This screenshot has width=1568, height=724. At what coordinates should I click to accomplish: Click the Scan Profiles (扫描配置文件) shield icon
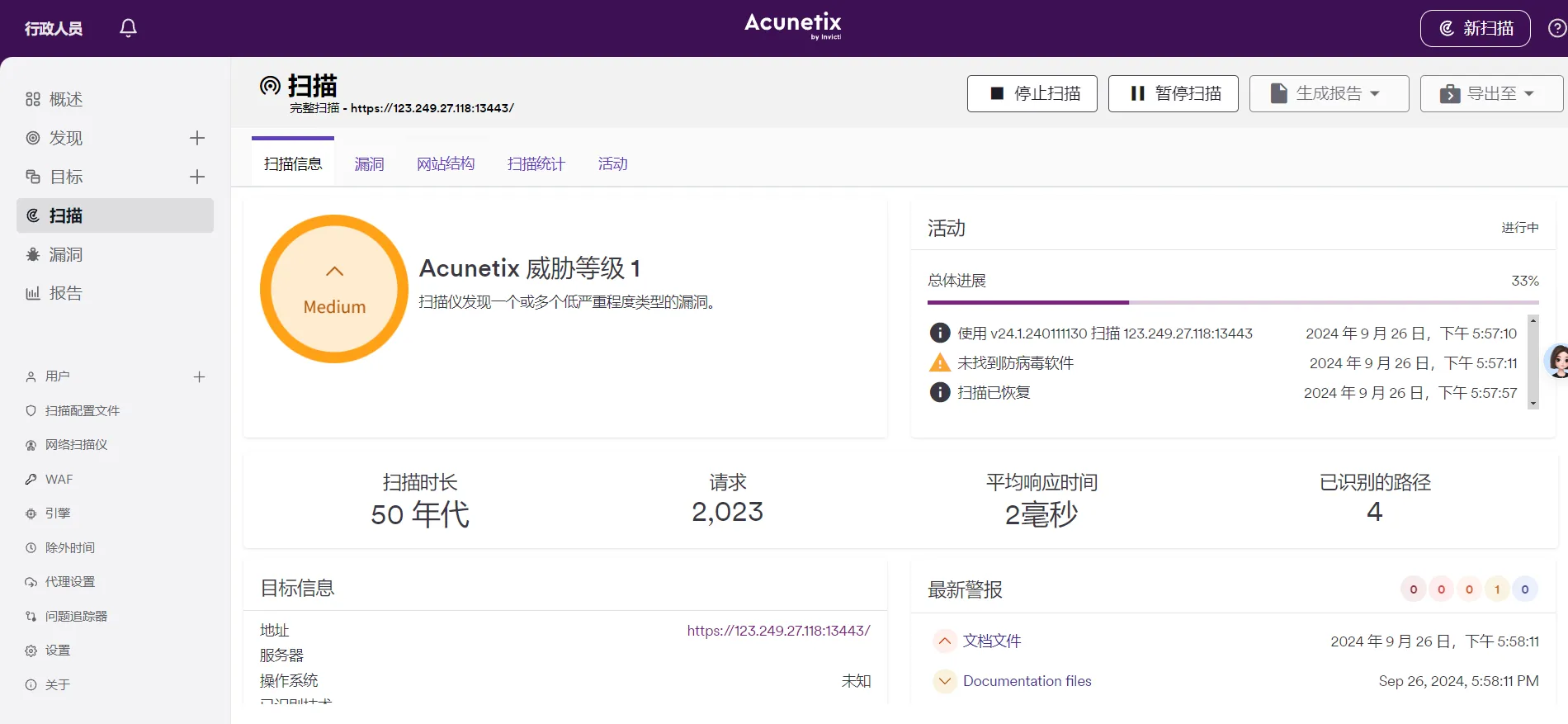[31, 410]
